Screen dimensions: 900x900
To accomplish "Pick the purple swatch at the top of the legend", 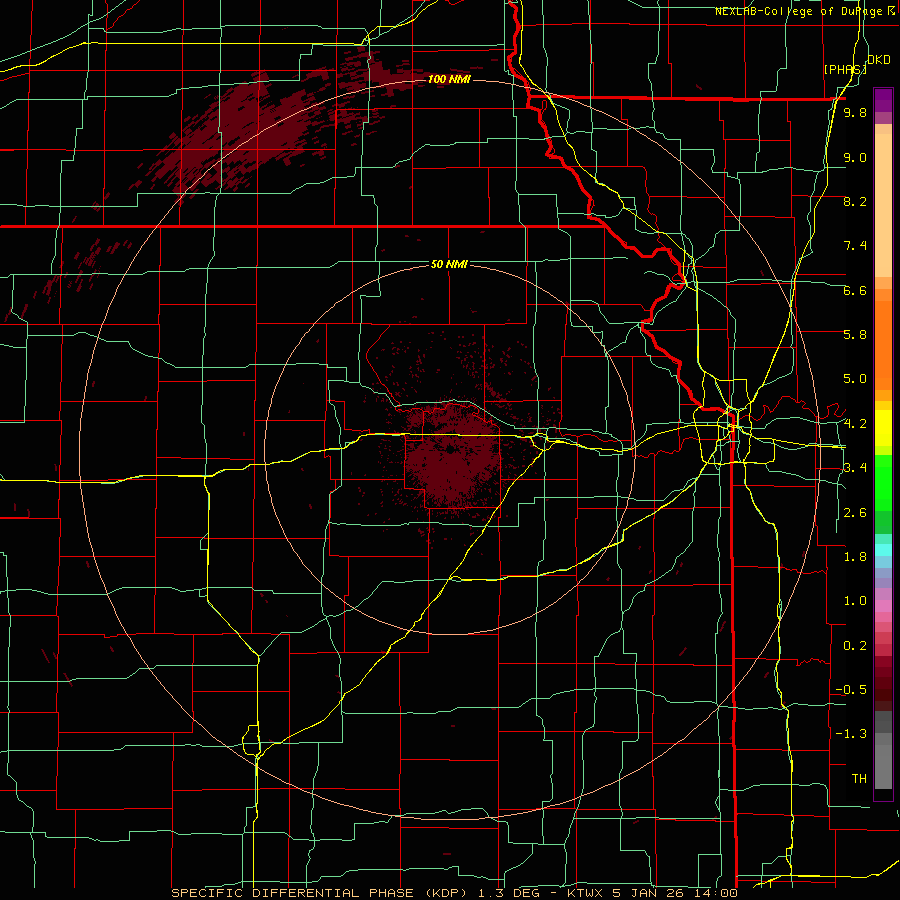I will 883,100.
